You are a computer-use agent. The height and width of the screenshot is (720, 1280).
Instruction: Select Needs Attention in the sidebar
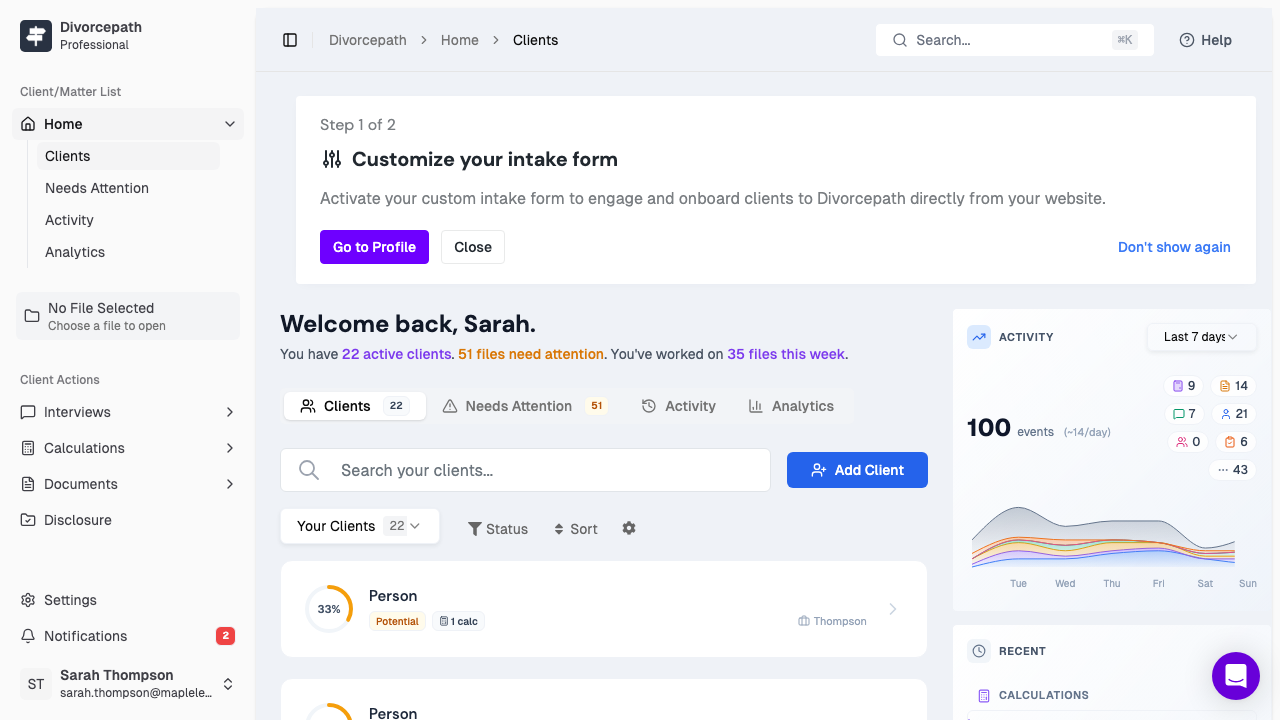click(x=129, y=188)
